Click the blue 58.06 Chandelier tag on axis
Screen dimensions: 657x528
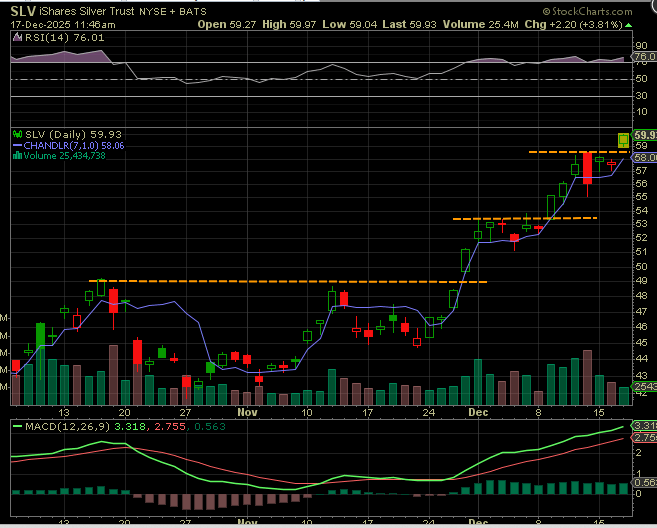pos(645,157)
